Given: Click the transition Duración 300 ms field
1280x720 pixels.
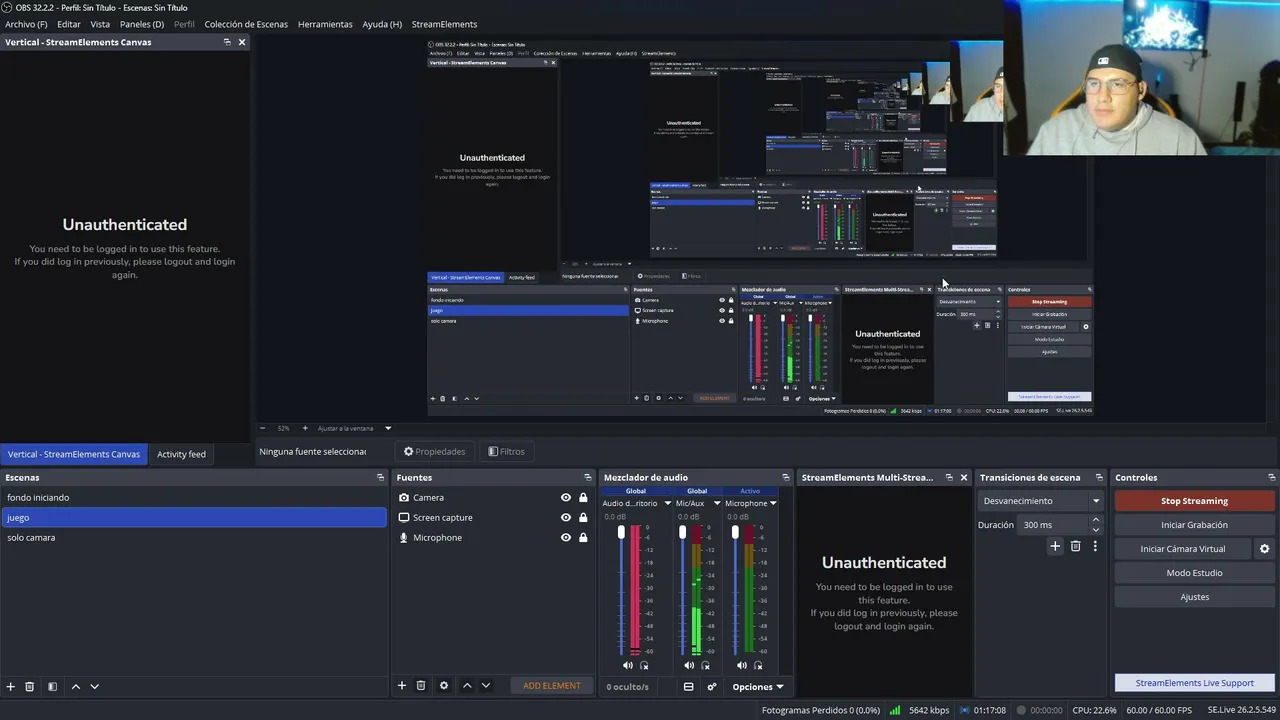Looking at the screenshot, I should [x=1054, y=525].
